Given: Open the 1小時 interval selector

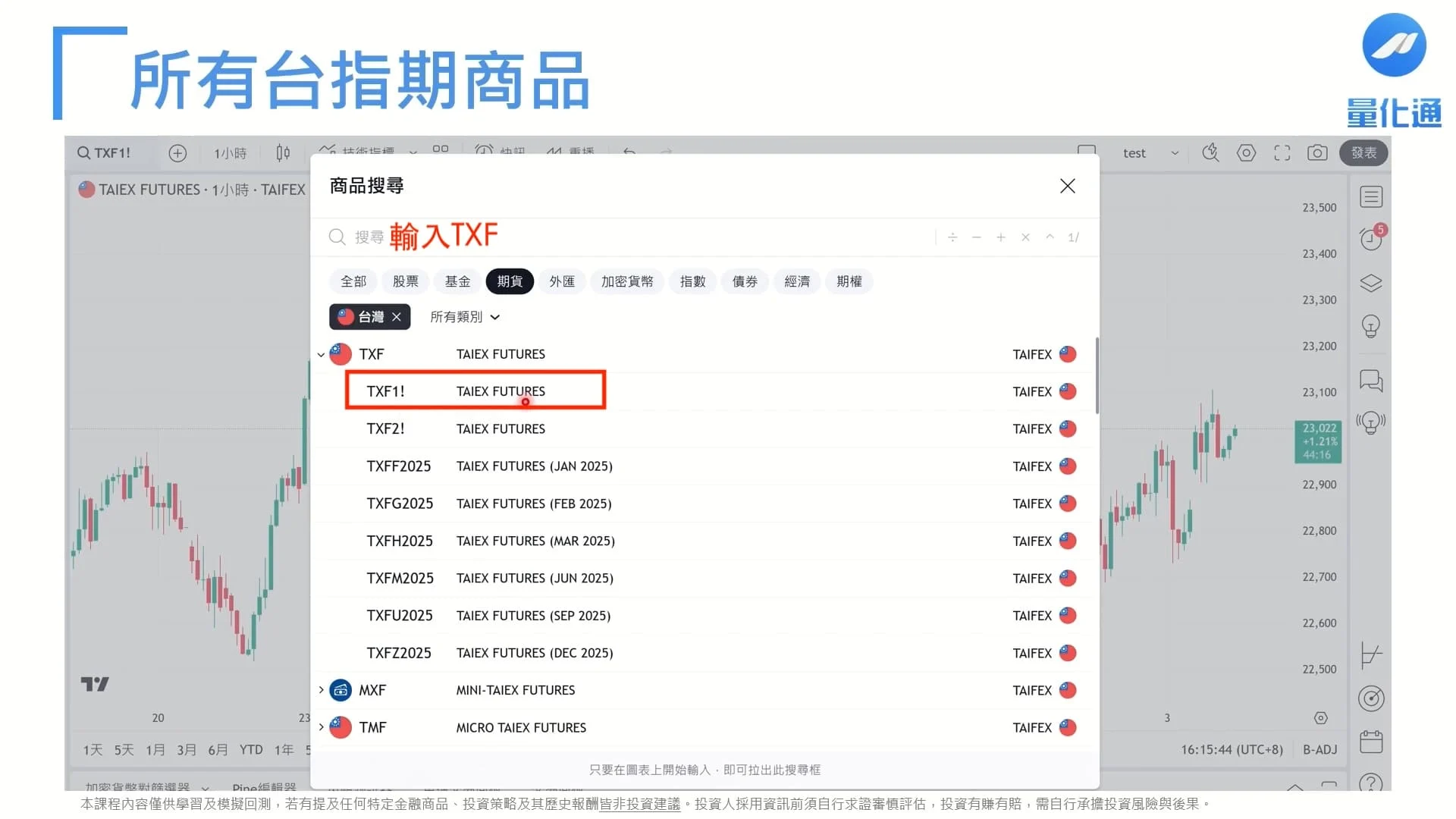Looking at the screenshot, I should 231,153.
